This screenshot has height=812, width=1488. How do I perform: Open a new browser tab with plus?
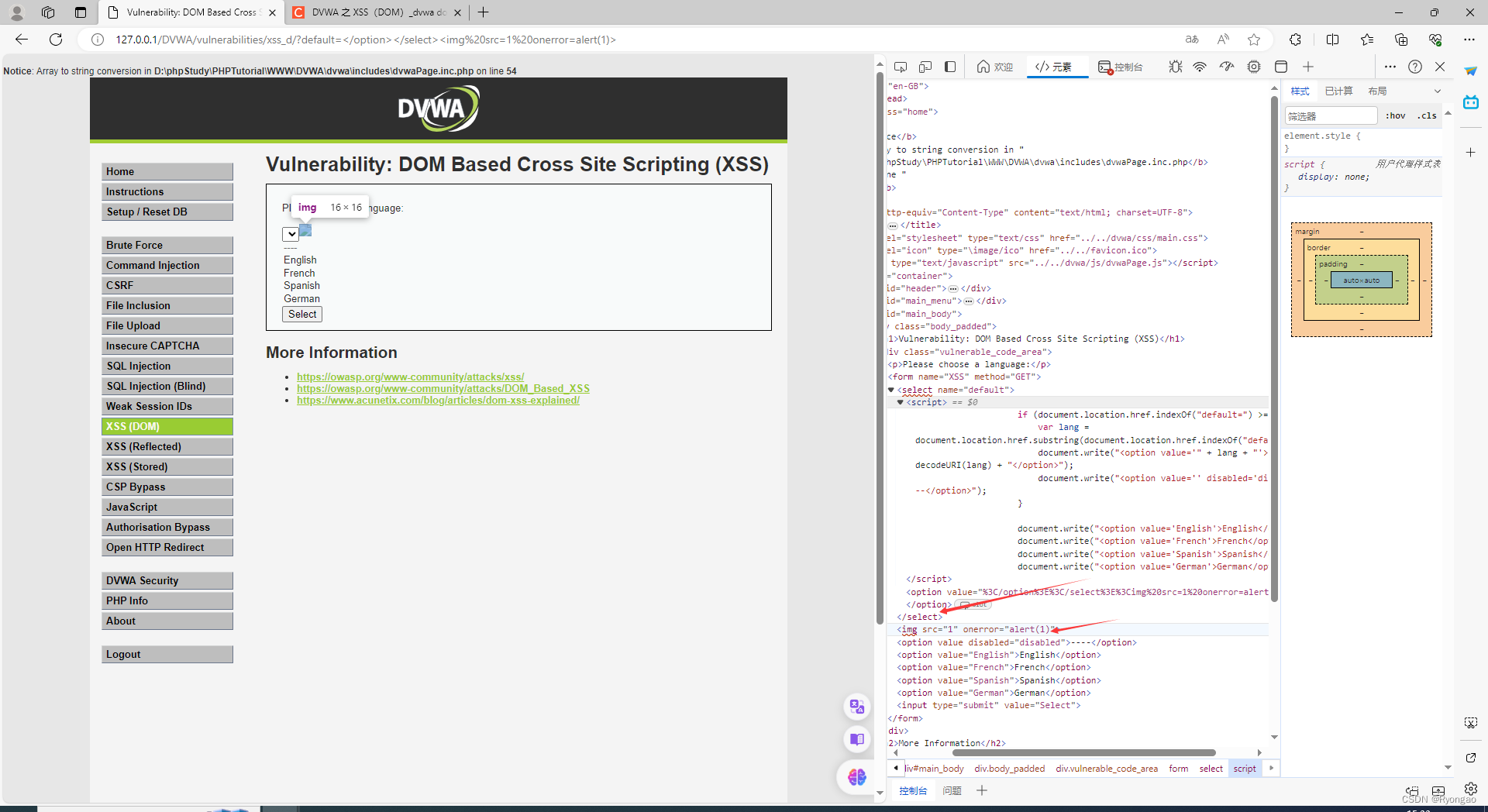(484, 12)
